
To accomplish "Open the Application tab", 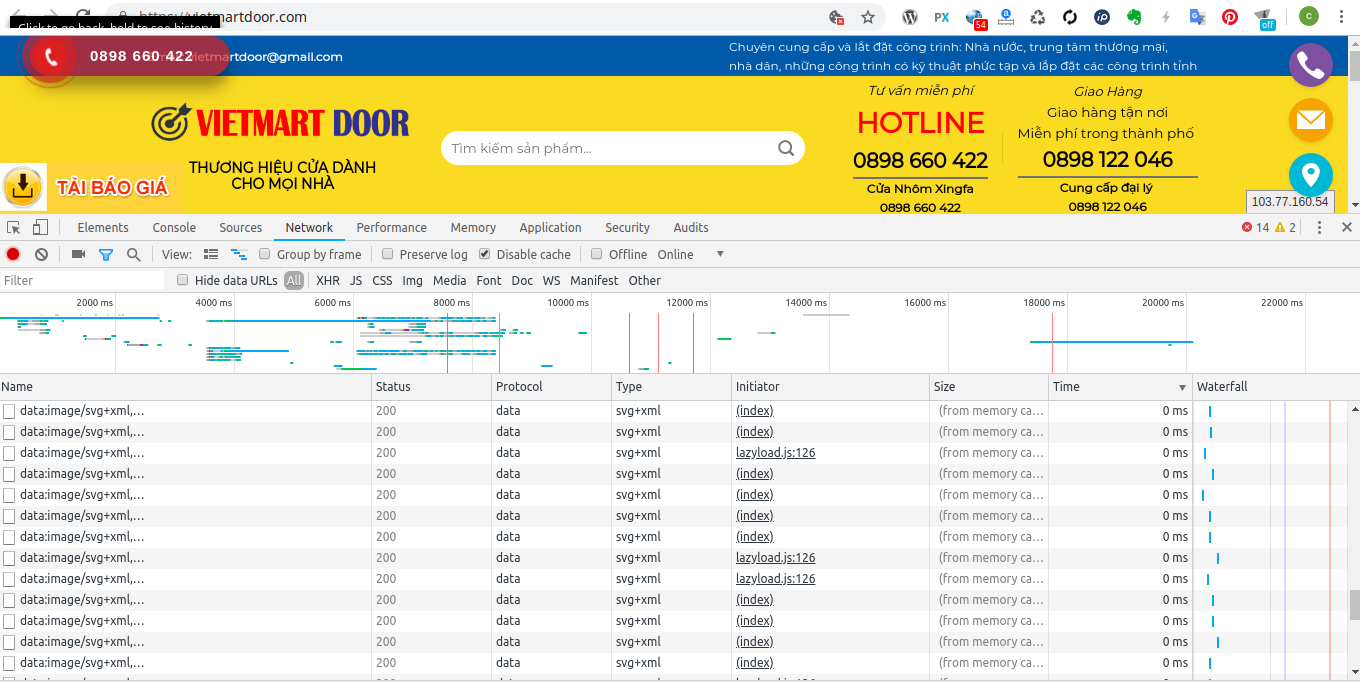I will pos(550,228).
